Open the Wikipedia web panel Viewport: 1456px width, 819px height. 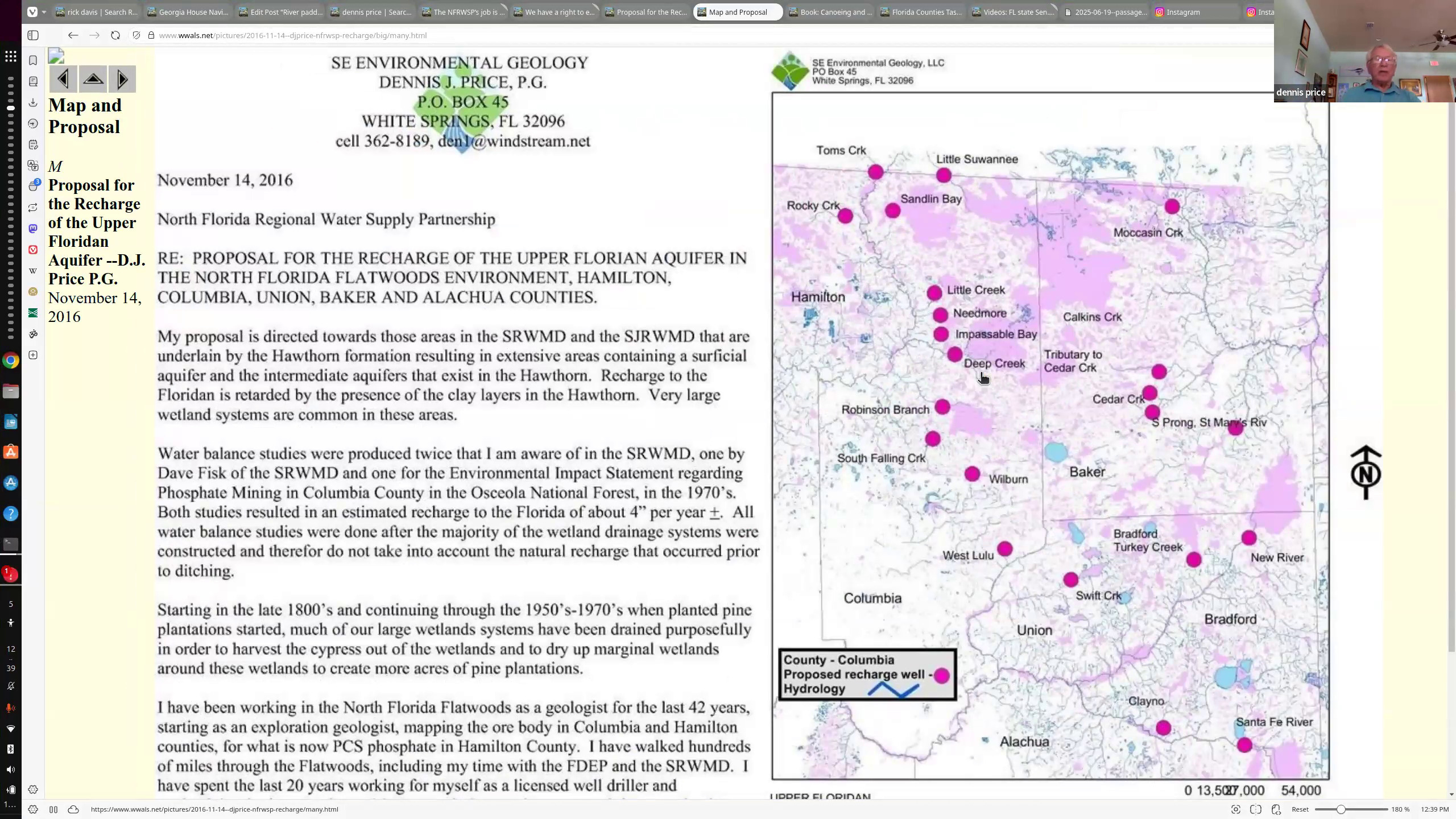(x=33, y=271)
